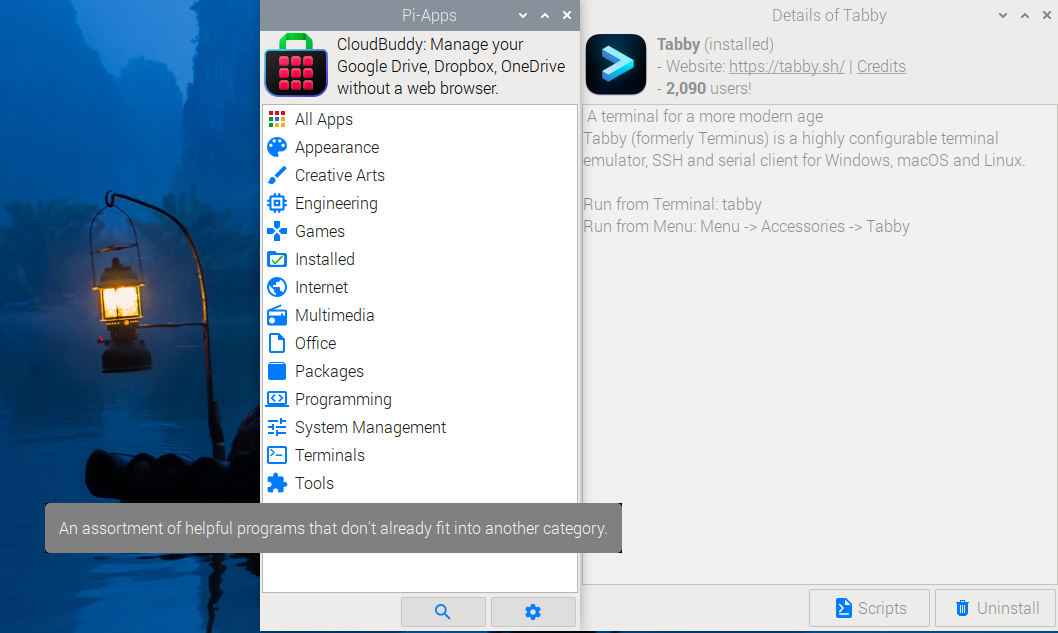
Task: Click the Office document icon
Action: (277, 343)
